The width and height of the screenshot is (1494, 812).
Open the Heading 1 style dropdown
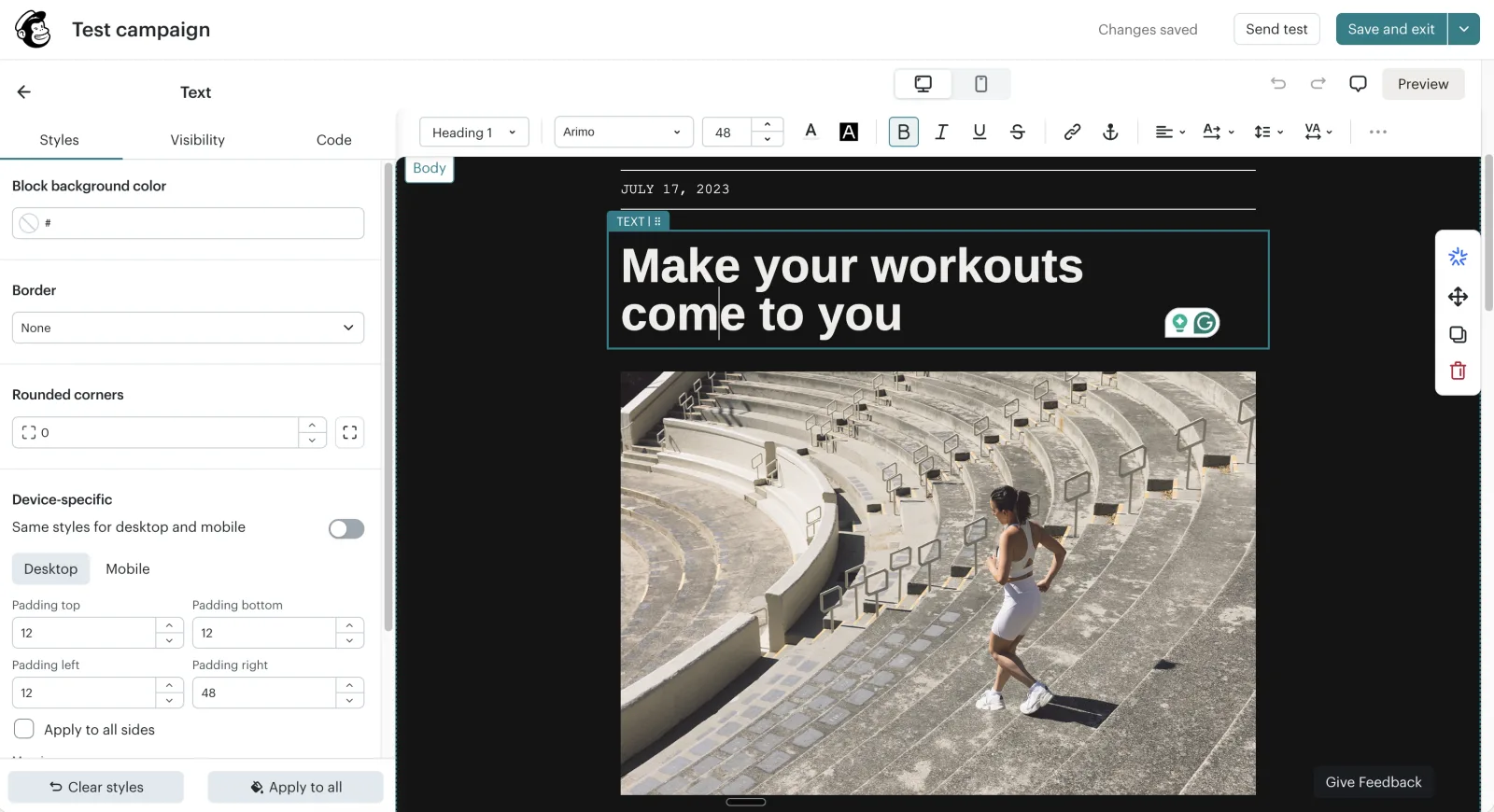(x=474, y=132)
